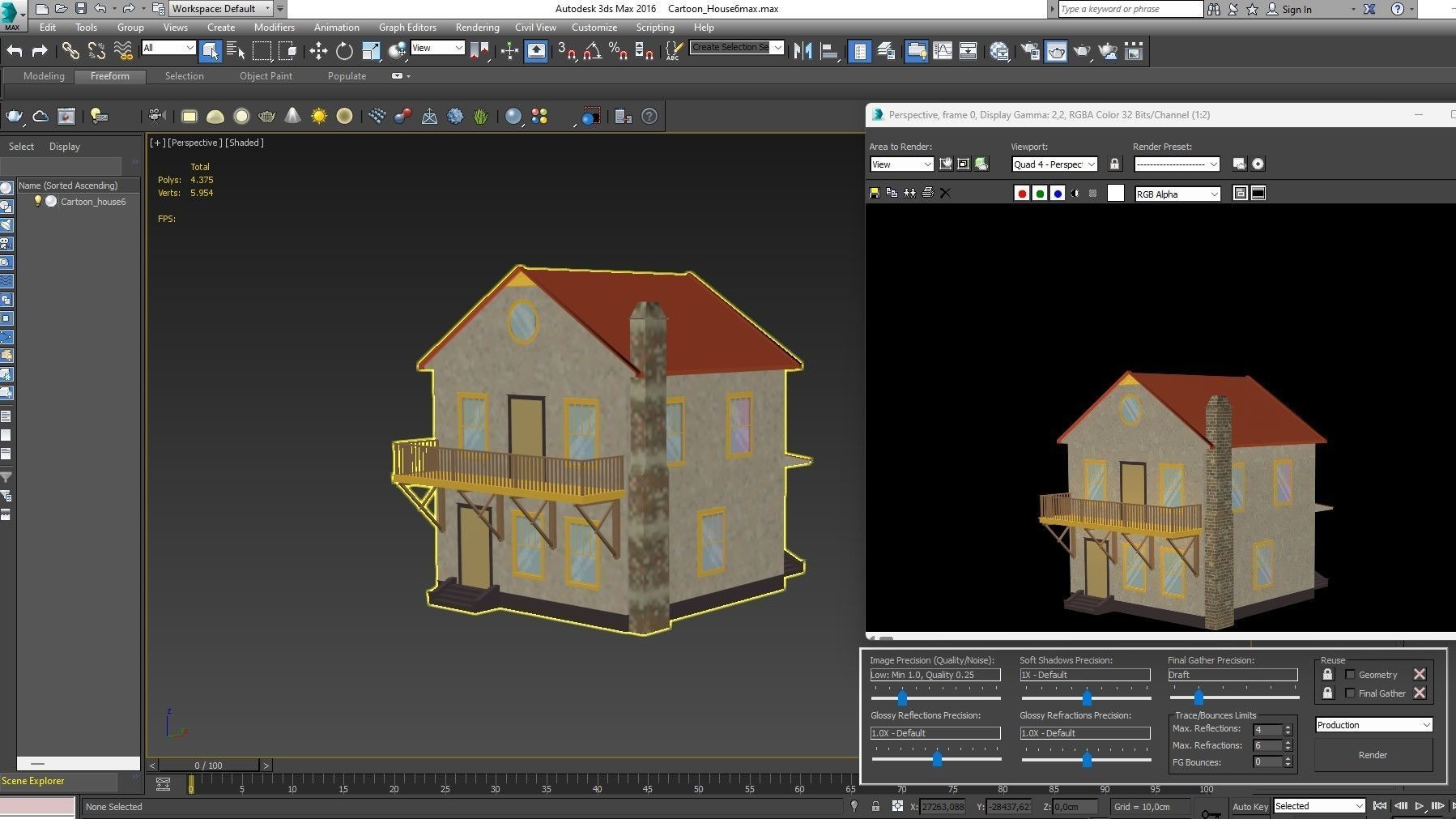The height and width of the screenshot is (819, 1456).
Task: Click the Select Object arrow tool
Action: (x=210, y=51)
